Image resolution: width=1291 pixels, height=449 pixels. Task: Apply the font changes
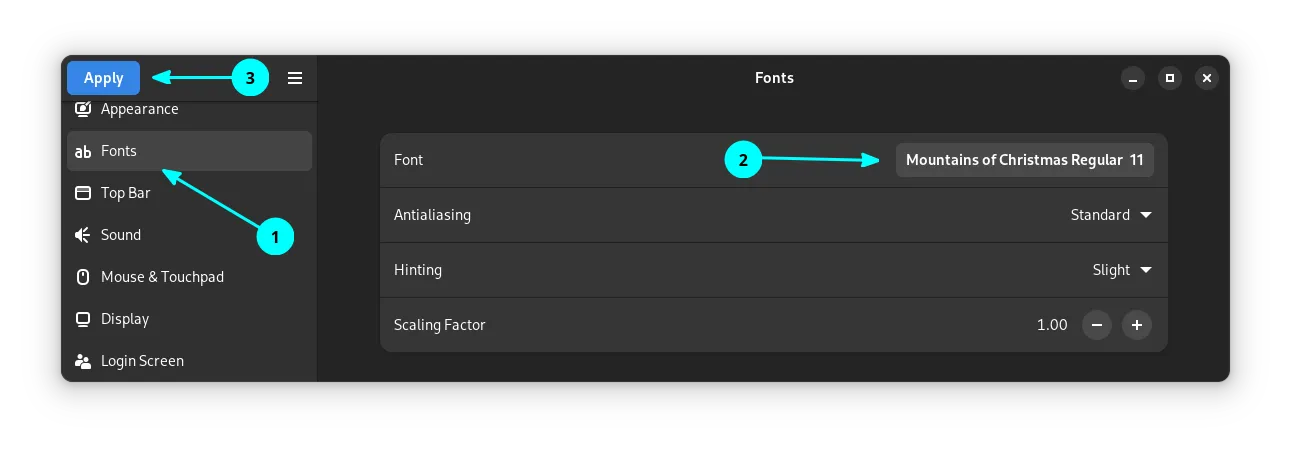click(104, 78)
